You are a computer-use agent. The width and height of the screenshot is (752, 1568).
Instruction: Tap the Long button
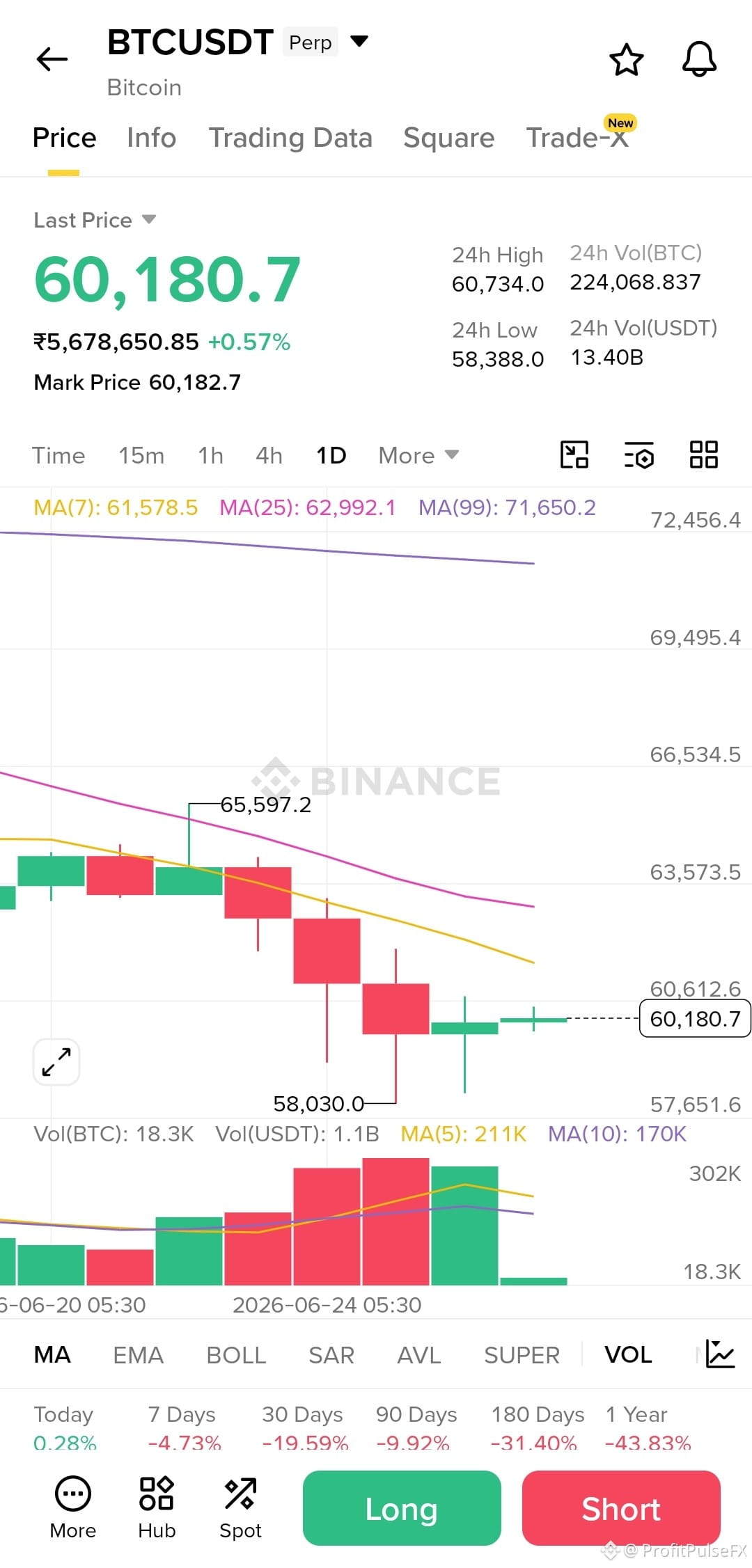(x=402, y=1508)
